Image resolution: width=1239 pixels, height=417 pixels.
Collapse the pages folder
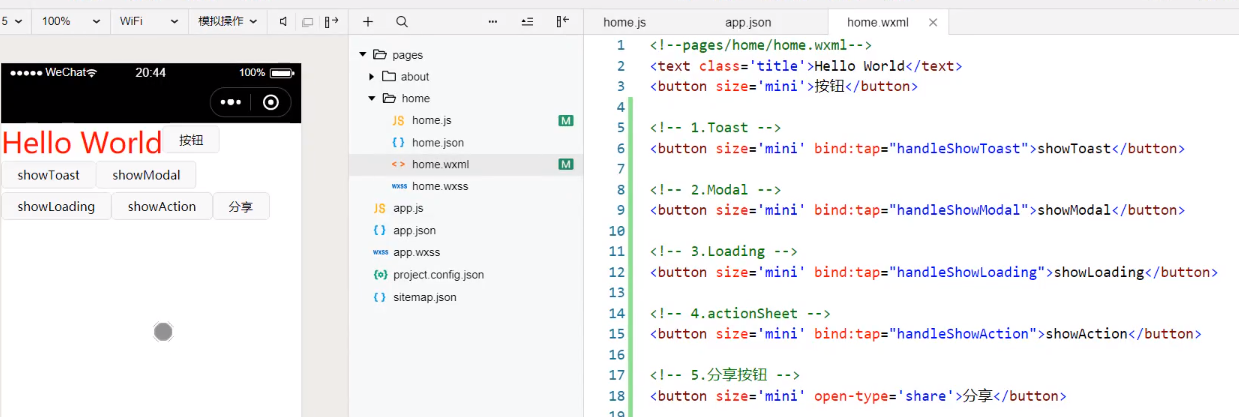tap(361, 55)
